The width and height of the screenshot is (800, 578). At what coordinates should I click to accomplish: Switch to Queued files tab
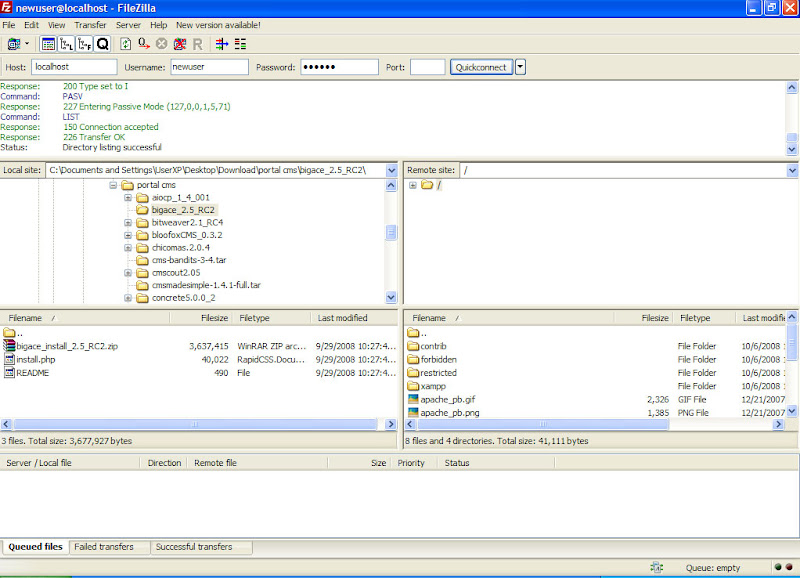35,547
